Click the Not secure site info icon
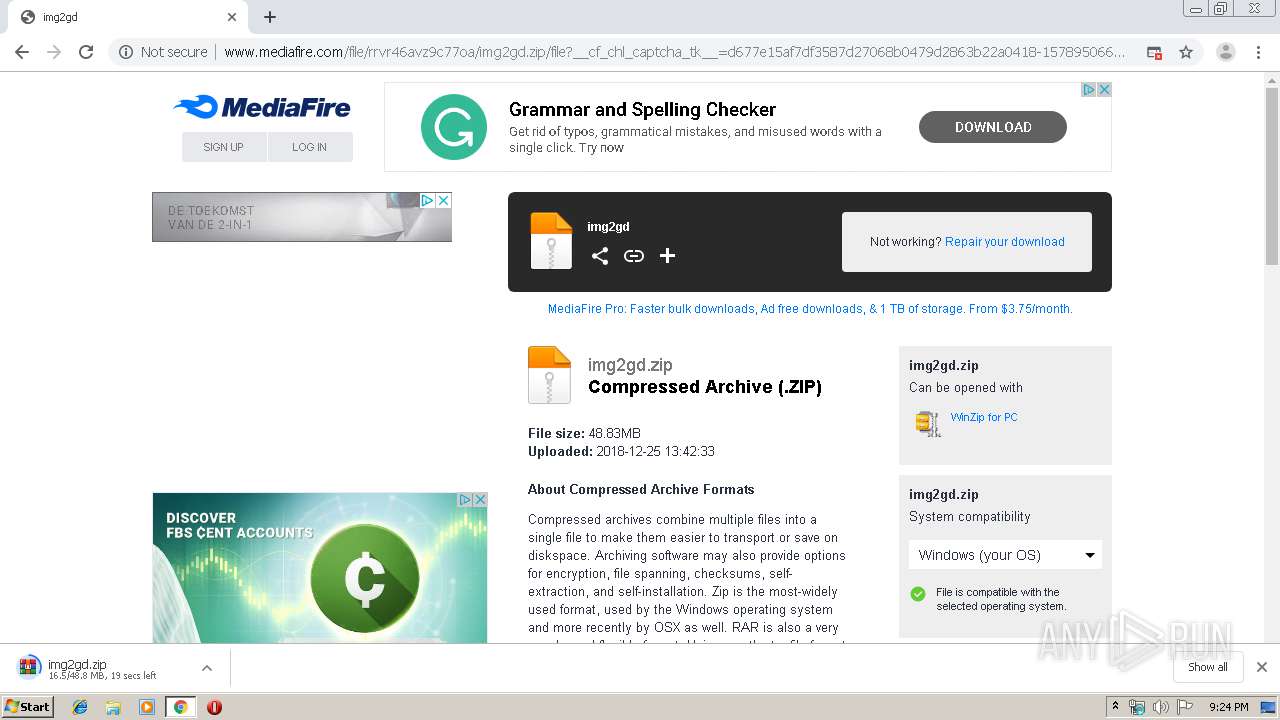Screen dimensions: 1280x720 click(x=126, y=52)
